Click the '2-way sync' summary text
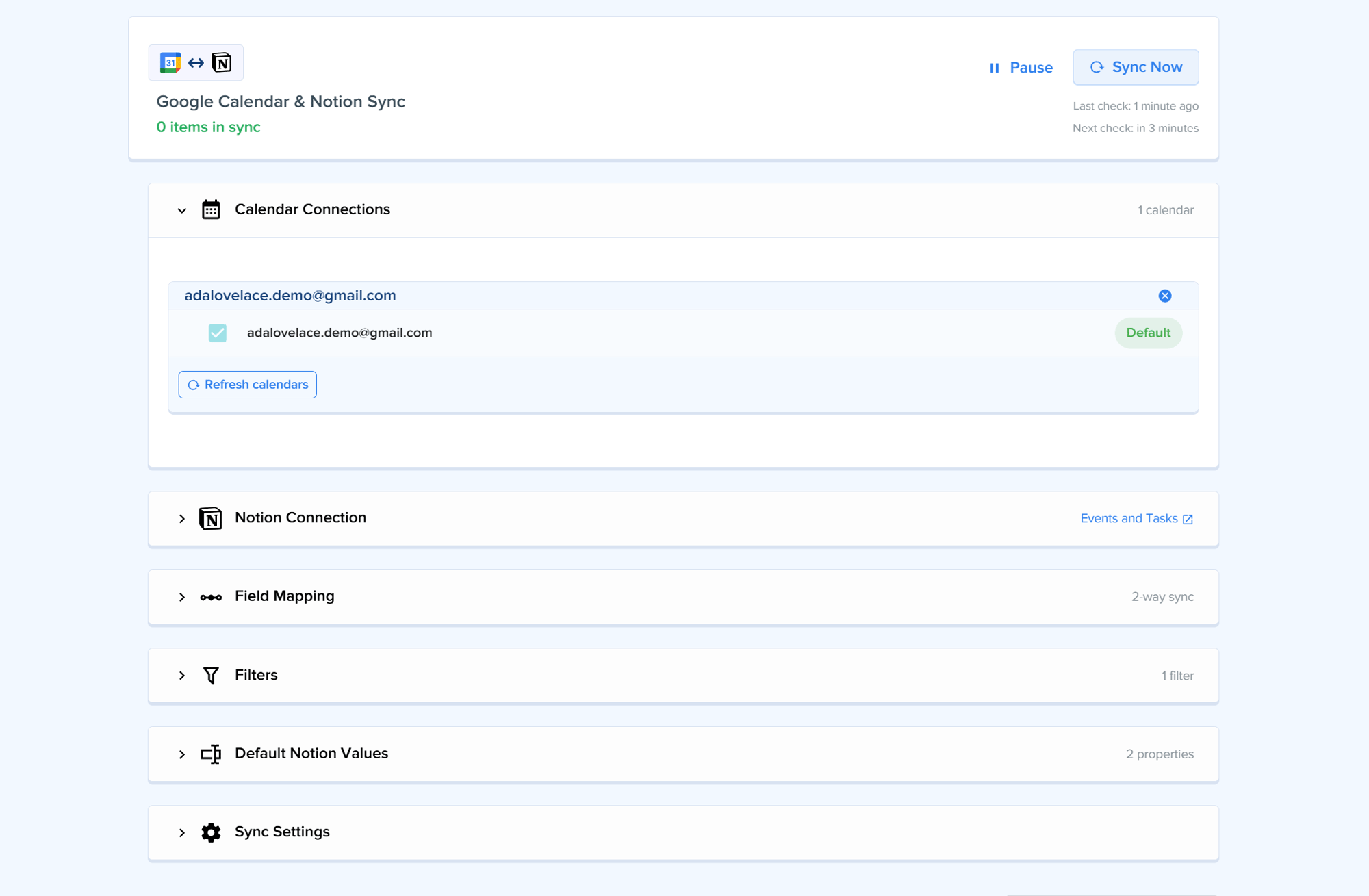 [x=1162, y=597]
